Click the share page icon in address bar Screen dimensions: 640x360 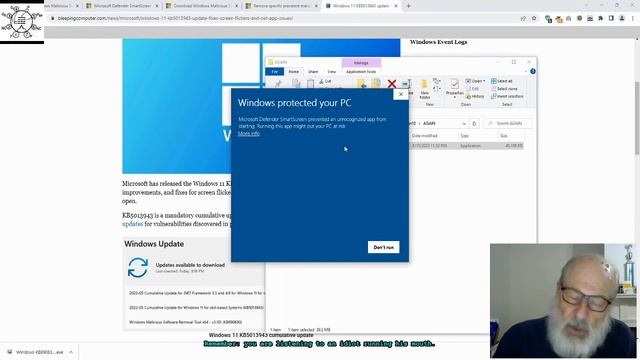coord(523,18)
